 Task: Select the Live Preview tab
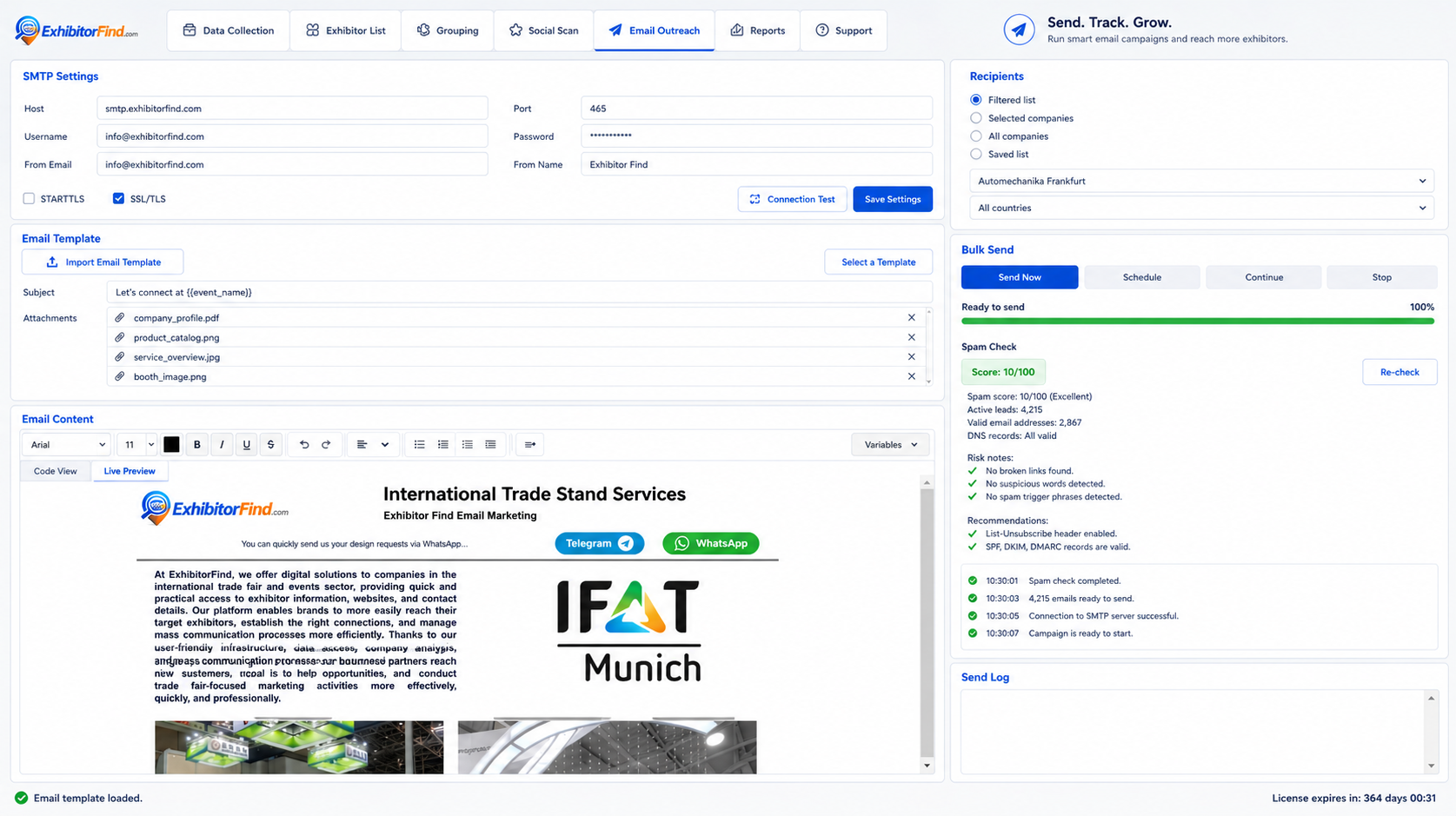[x=130, y=471]
